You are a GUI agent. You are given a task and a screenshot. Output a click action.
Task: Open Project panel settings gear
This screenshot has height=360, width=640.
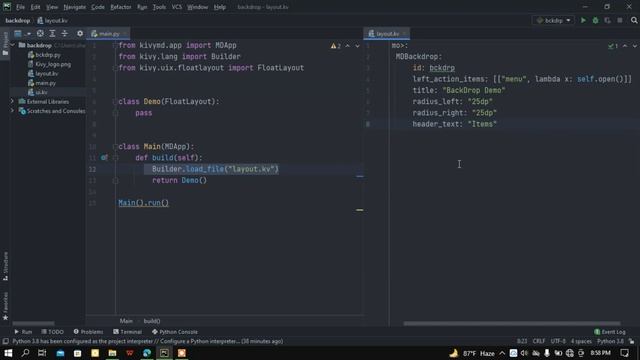coord(80,33)
